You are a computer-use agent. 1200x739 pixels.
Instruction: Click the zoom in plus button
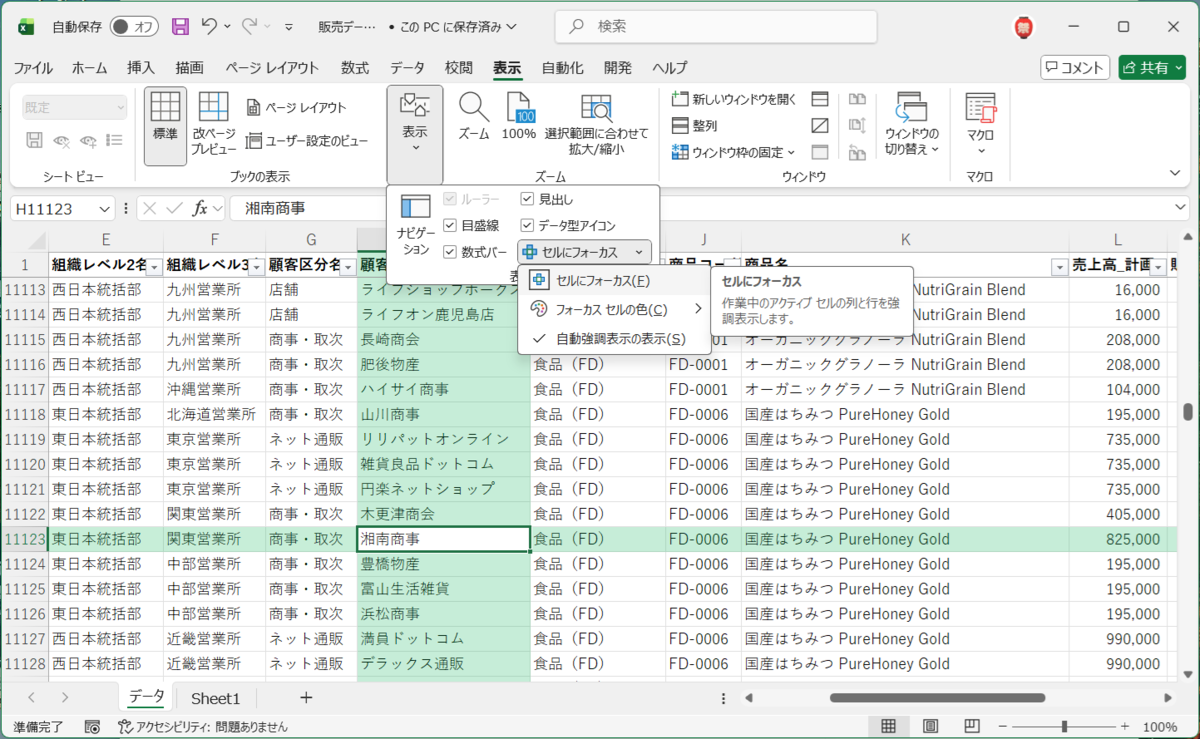pyautogui.click(x=1125, y=726)
